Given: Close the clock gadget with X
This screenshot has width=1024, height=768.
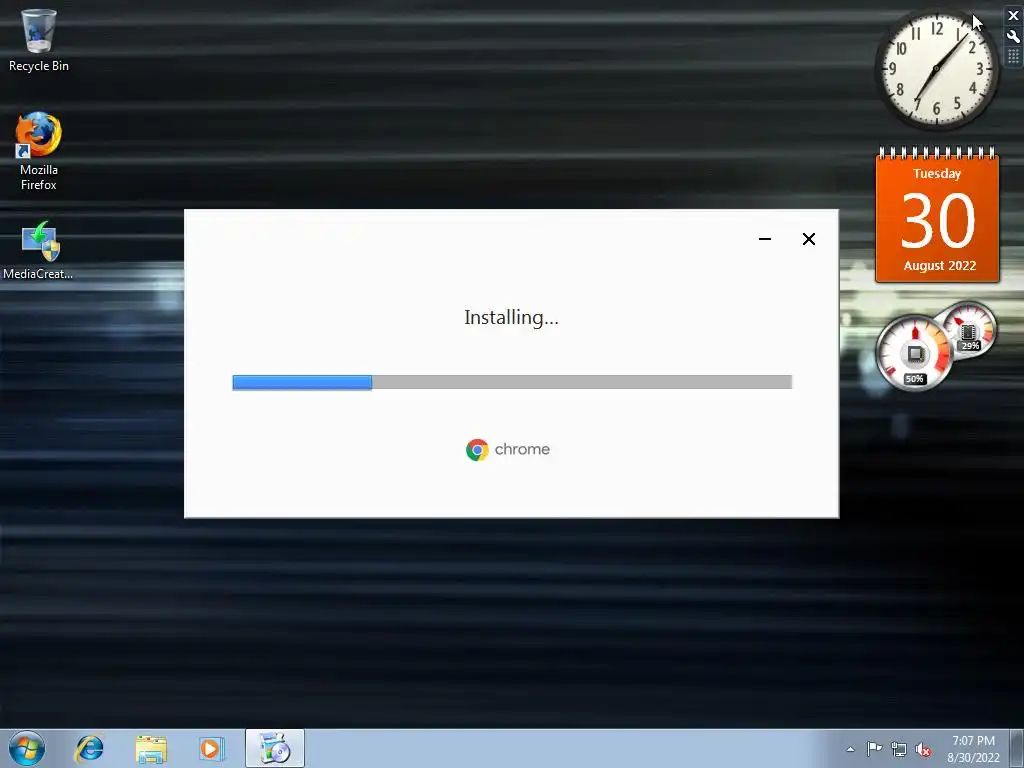Looking at the screenshot, I should [x=1014, y=16].
